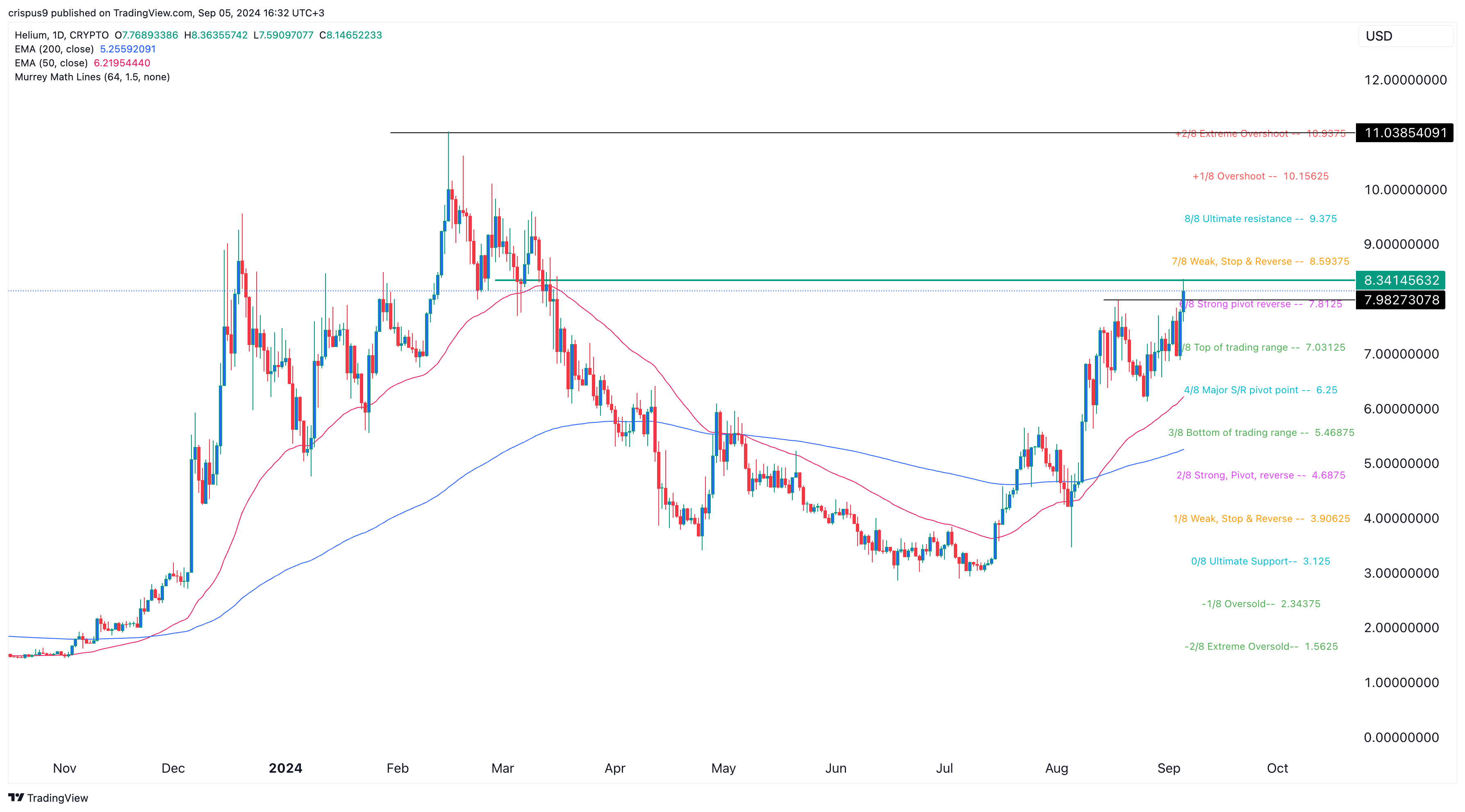Click the open price O7.76893386
The image size is (1465, 812).
tap(146, 35)
